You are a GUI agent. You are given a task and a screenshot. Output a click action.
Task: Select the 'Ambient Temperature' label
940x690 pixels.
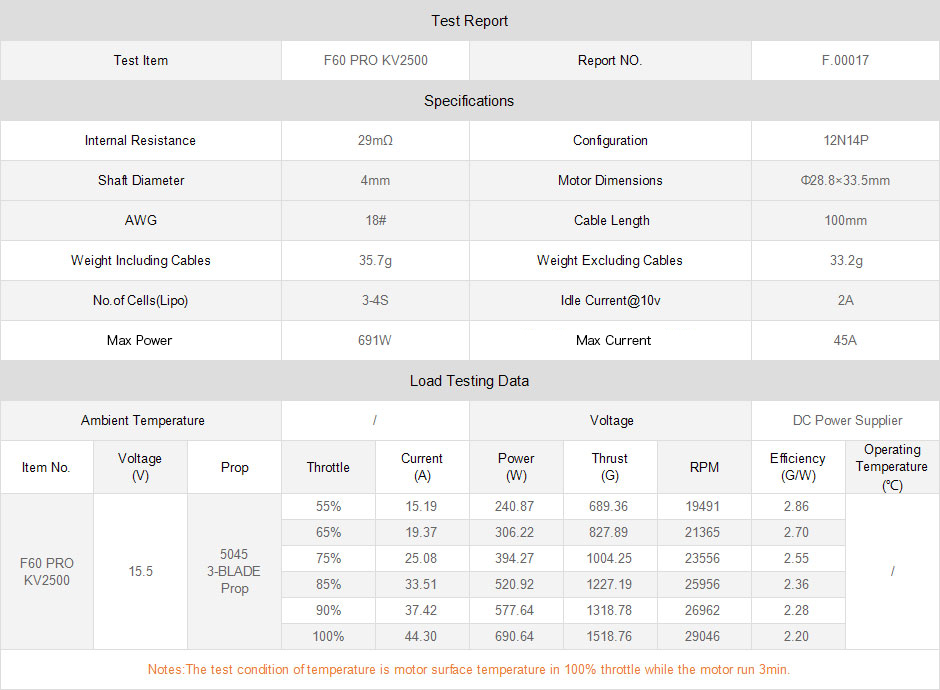(143, 420)
